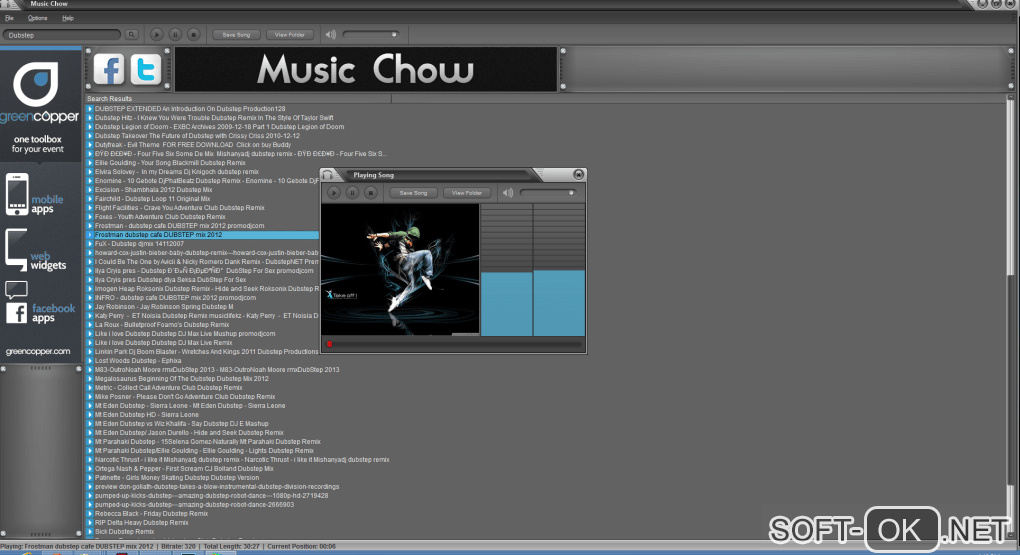Click play icon beside Jay Robinson Spring Dubstep

(x=90, y=306)
